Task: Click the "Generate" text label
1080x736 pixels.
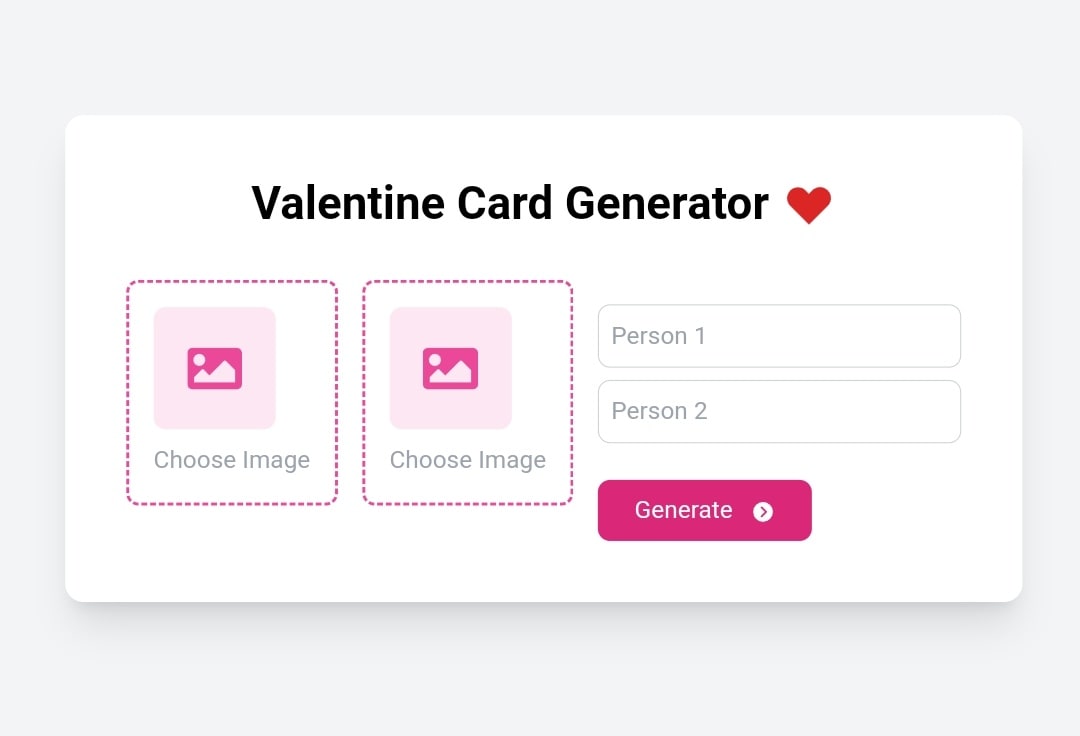Action: 683,510
